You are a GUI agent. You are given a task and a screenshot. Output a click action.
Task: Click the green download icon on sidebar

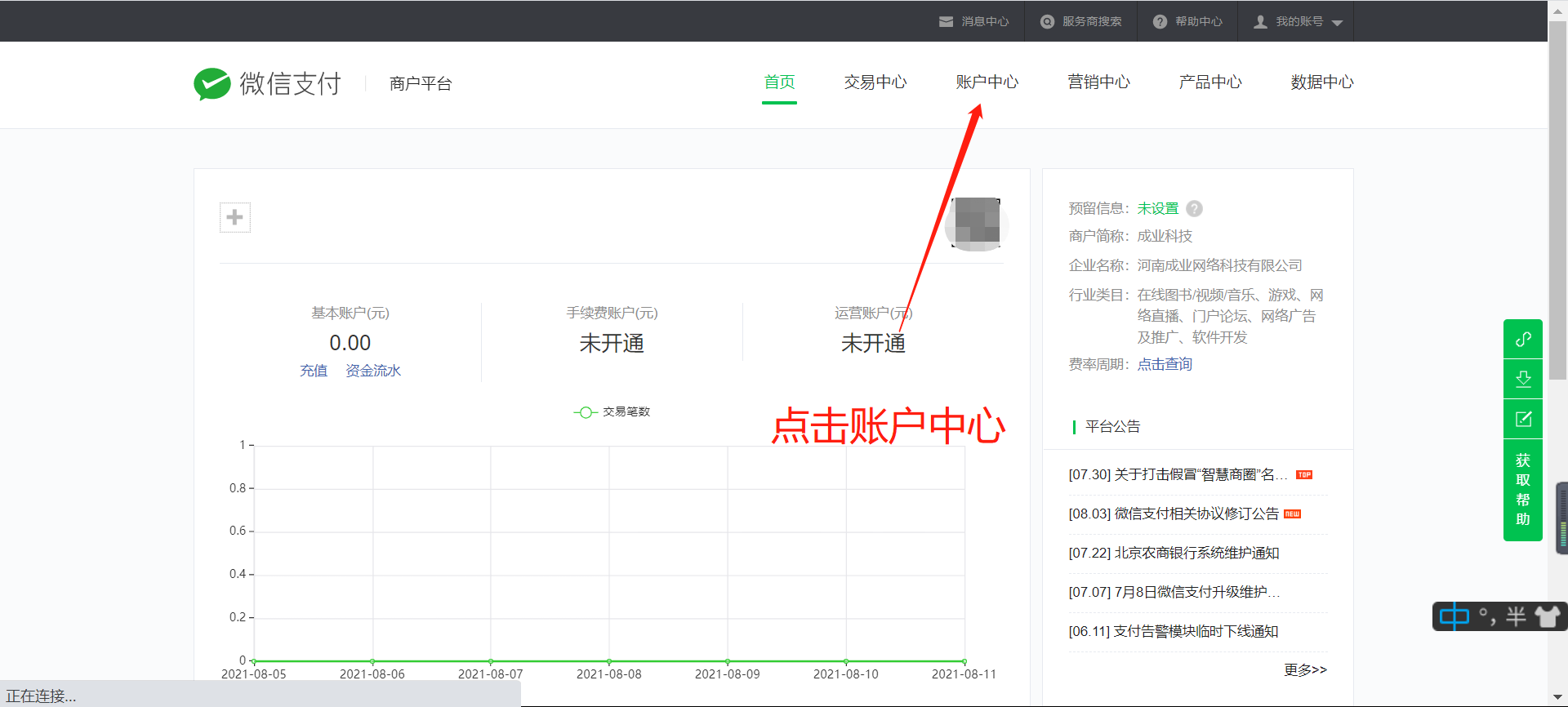1523,379
